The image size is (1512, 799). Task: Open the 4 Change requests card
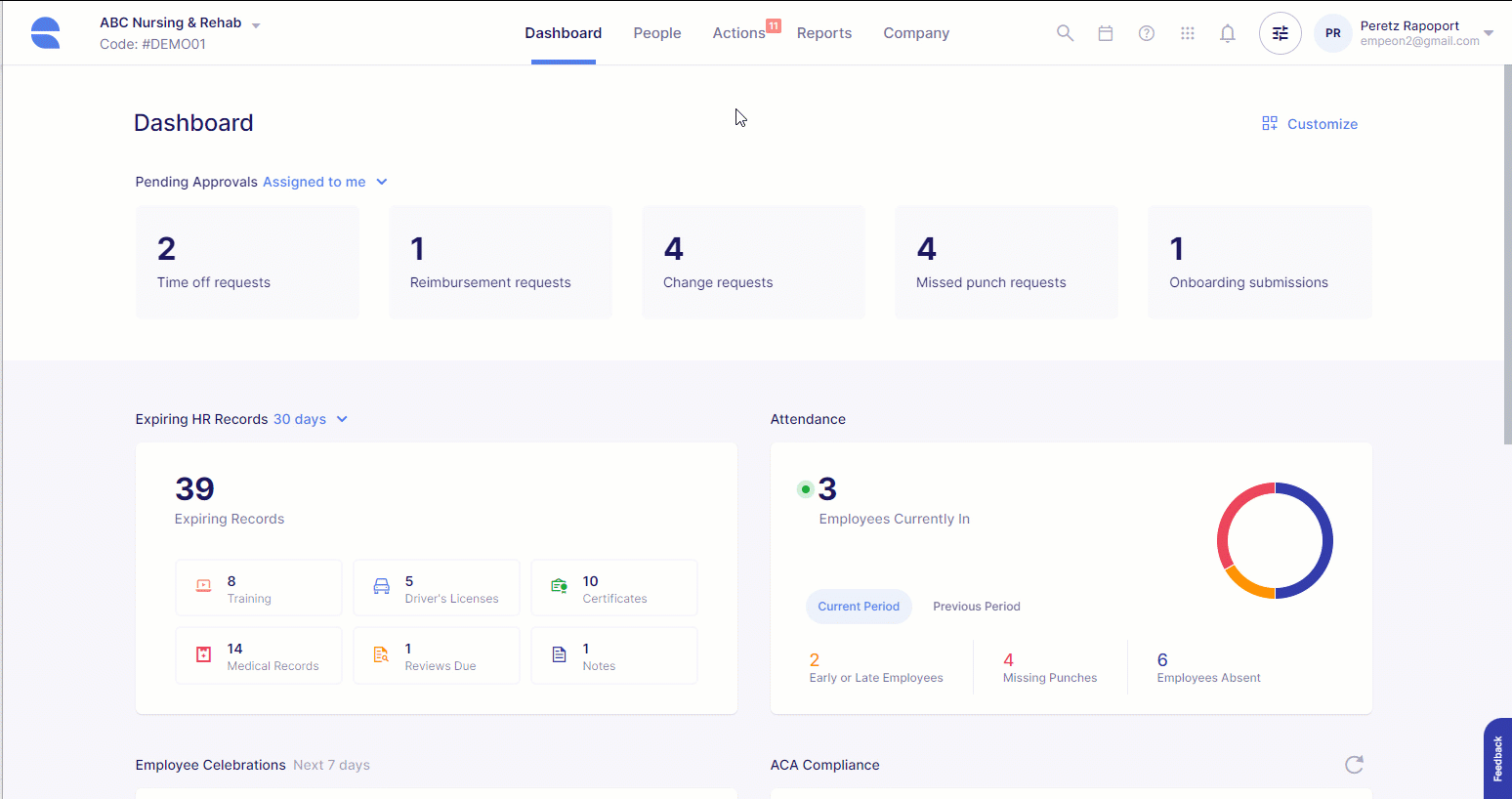[753, 262]
